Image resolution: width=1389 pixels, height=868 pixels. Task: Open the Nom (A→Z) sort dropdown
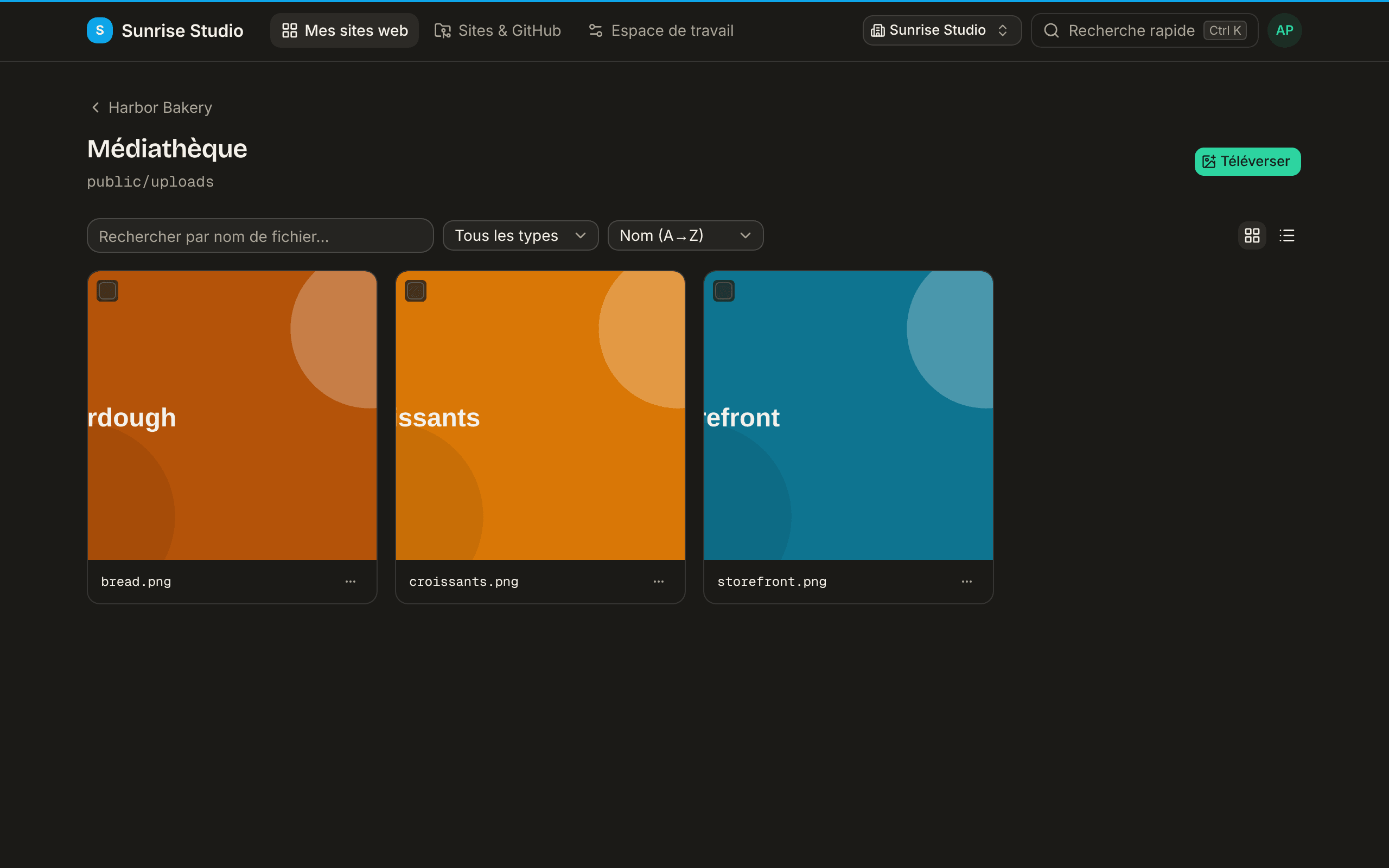click(x=685, y=235)
